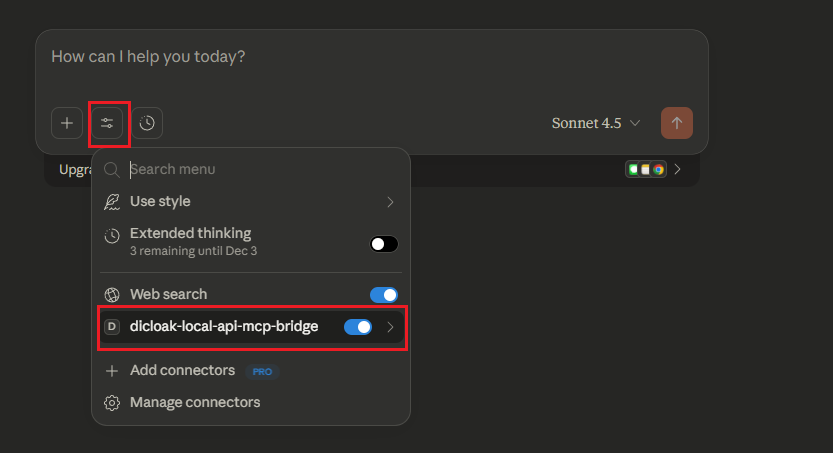Focus the "How can I help you today?" prompt box
This screenshot has height=453, width=833.
coord(370,57)
